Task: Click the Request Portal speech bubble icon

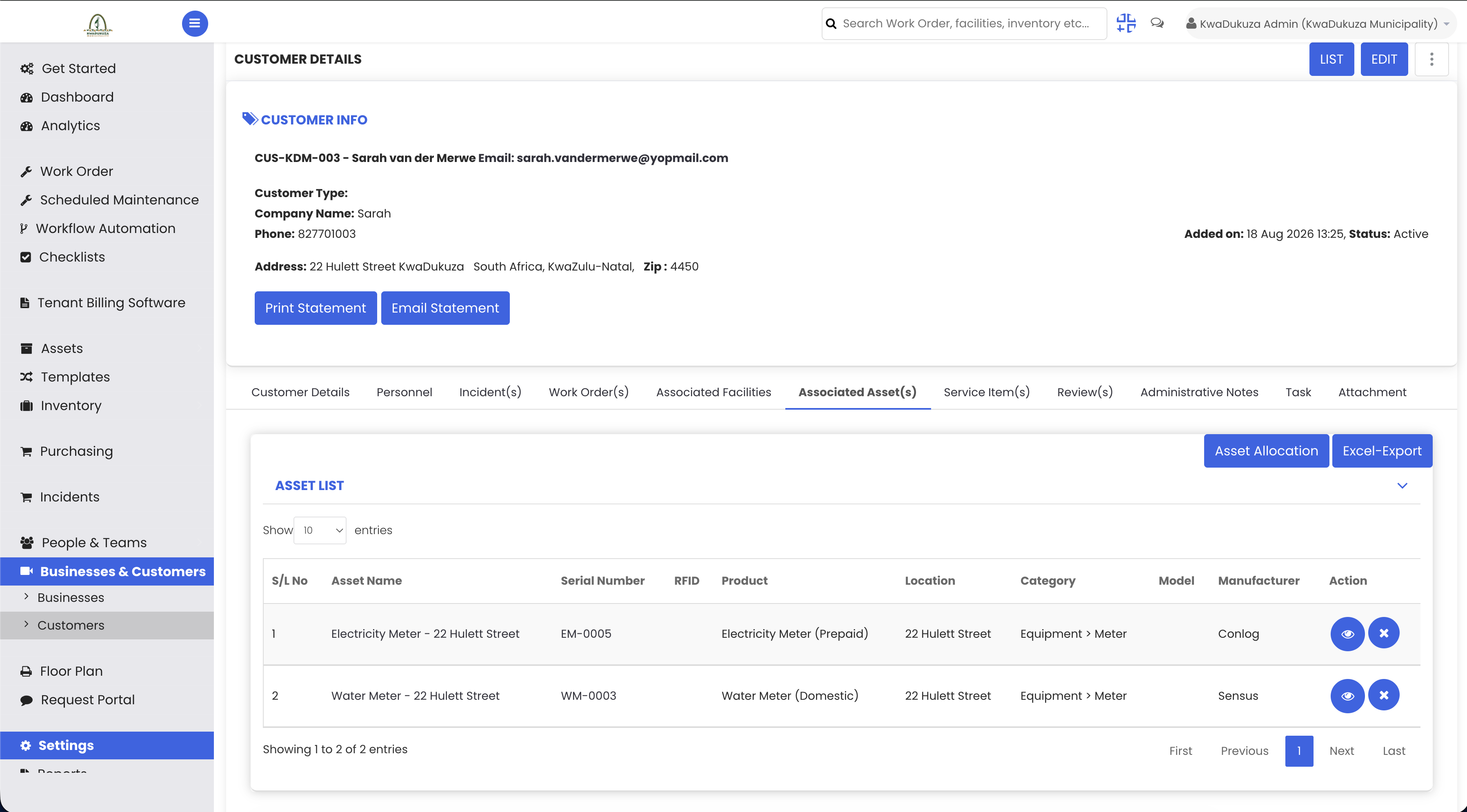Action: (26, 700)
